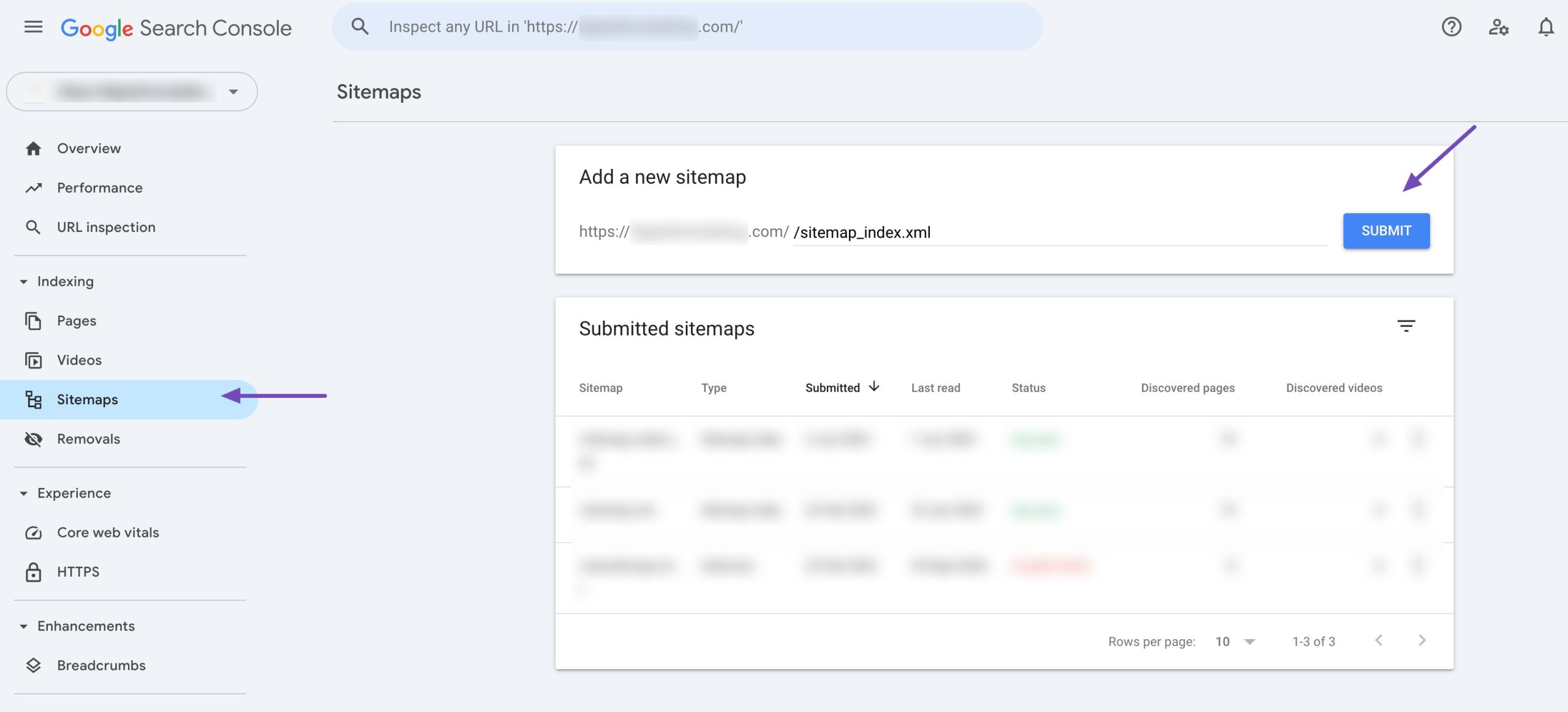The width and height of the screenshot is (1568, 712).
Task: Click the search magnifier in the inspect bar
Action: pos(360,26)
